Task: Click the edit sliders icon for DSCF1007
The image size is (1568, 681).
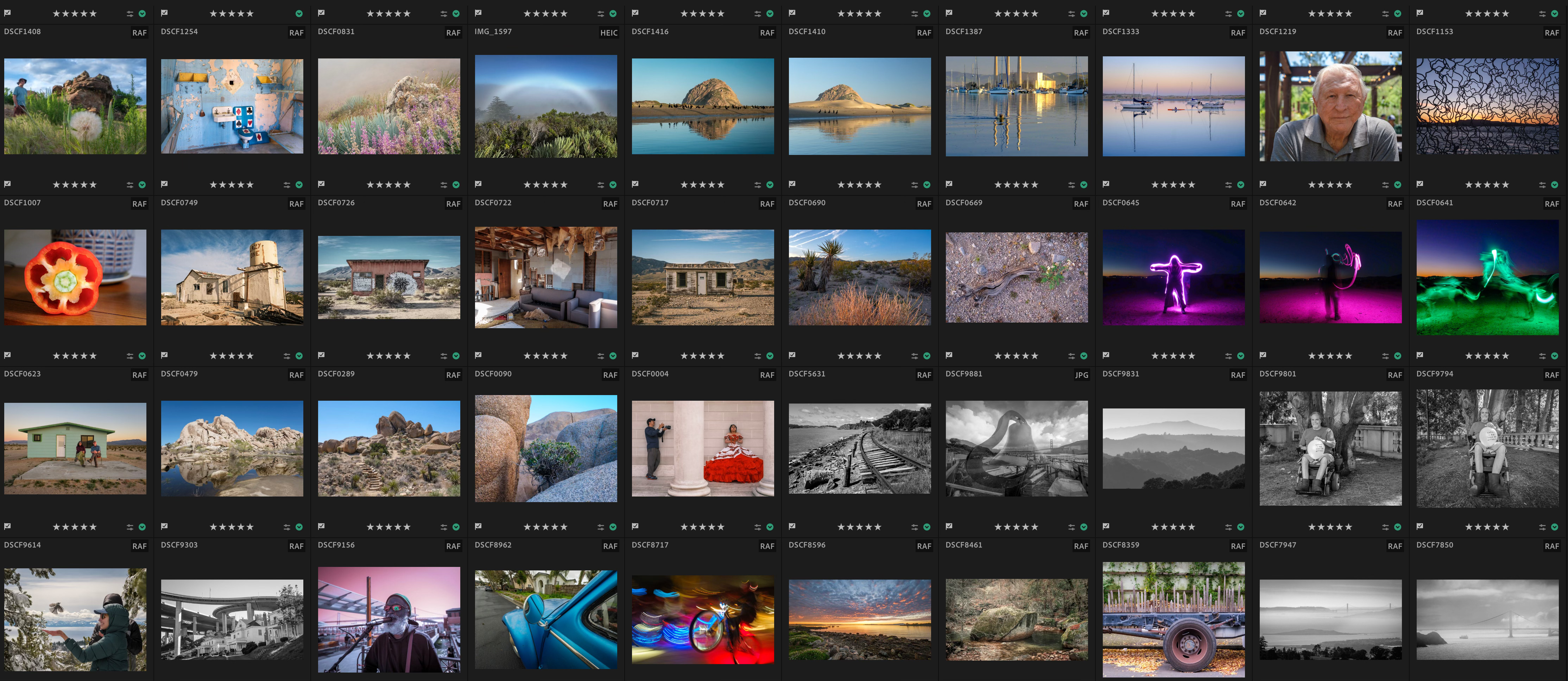Action: [129, 185]
